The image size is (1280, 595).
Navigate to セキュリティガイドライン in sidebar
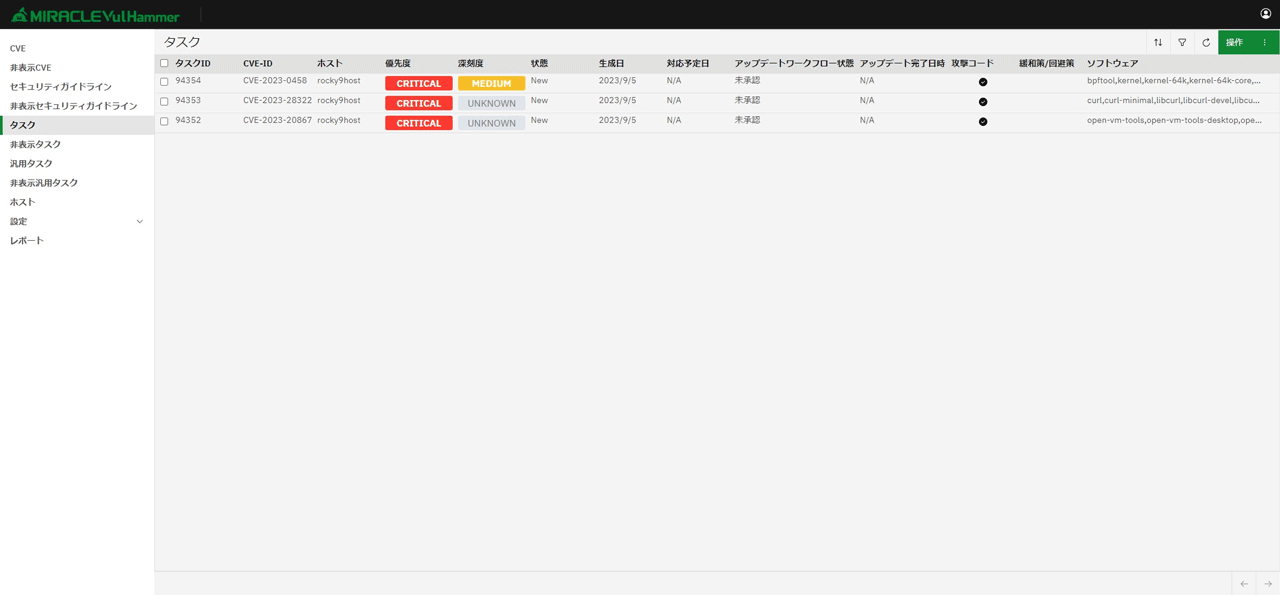tap(61, 87)
